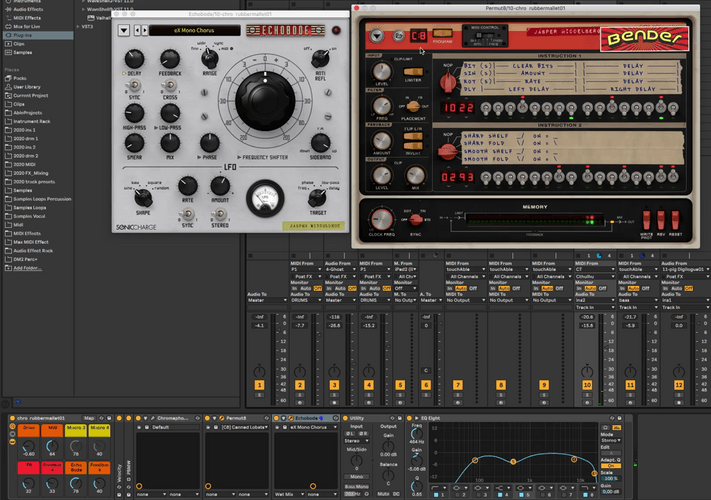Toggle Utility device activator
This screenshot has width=711, height=500.
coord(346,418)
